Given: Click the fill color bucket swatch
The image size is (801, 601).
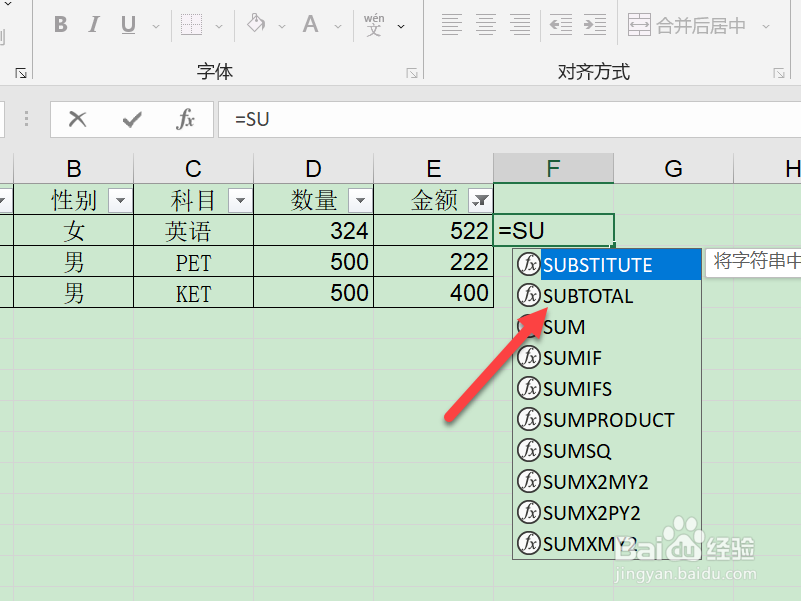Looking at the screenshot, I should coord(256,24).
